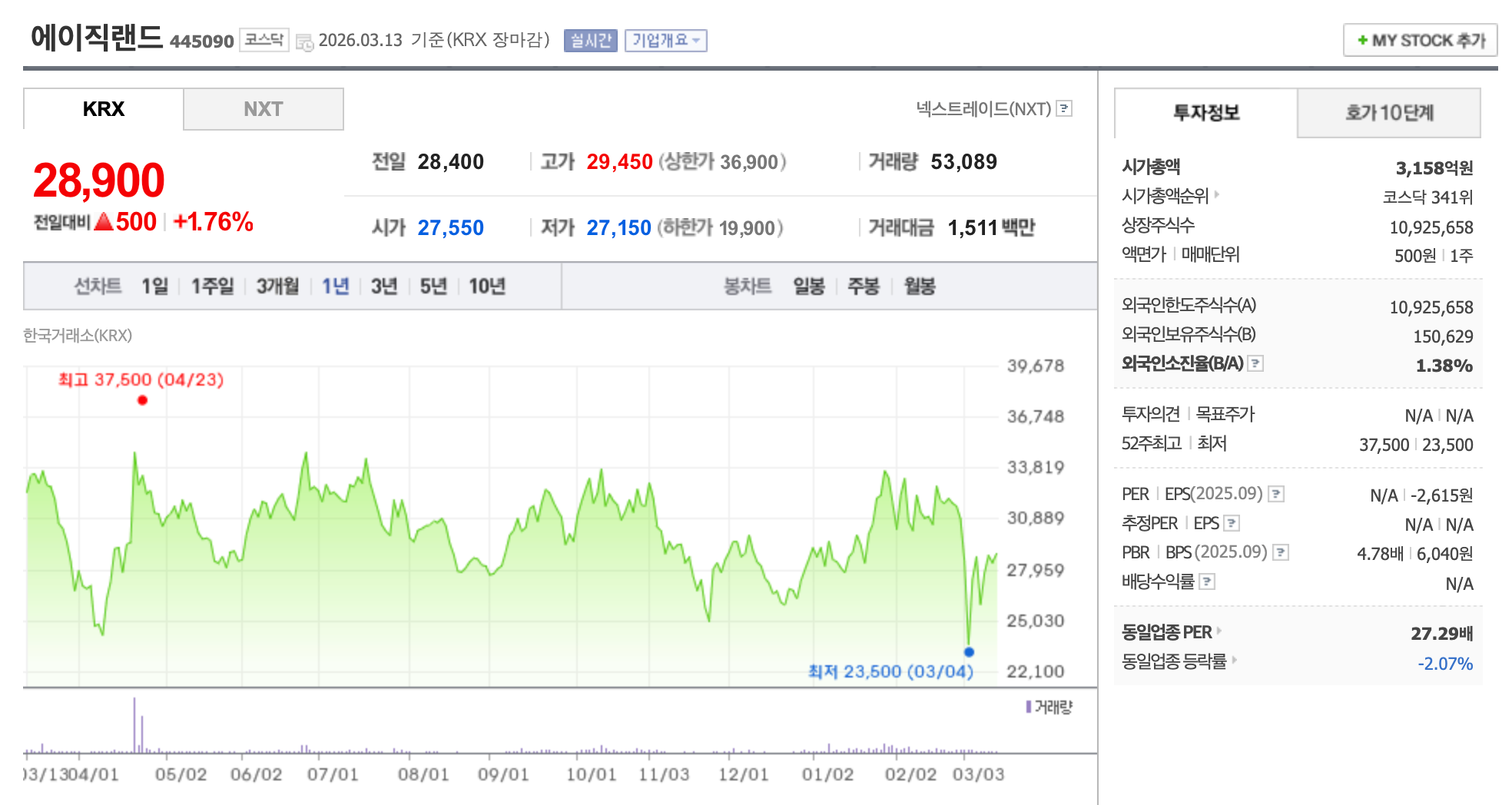Viewport: 1512px width, 805px height.
Task: Click the PBR value 4.78배
Action: click(x=1380, y=554)
